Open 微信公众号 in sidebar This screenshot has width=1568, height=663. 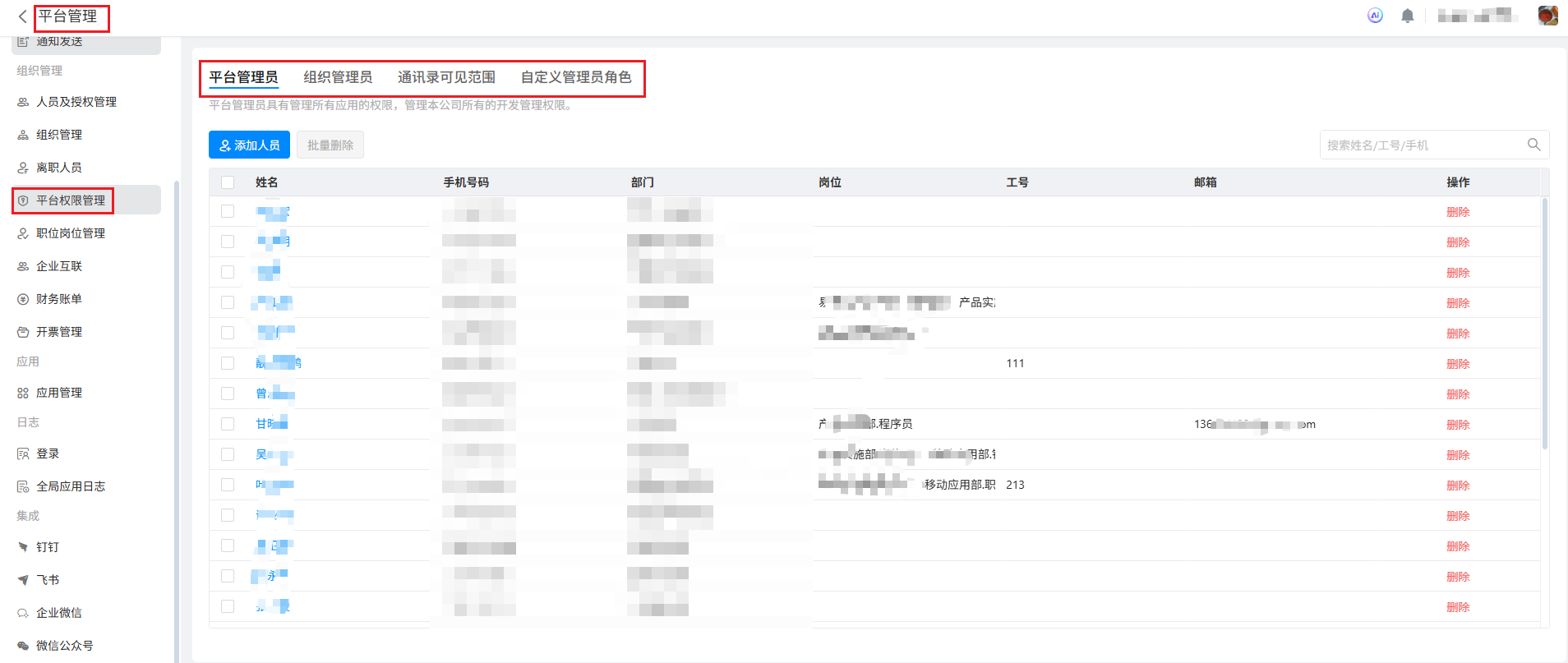[x=64, y=646]
